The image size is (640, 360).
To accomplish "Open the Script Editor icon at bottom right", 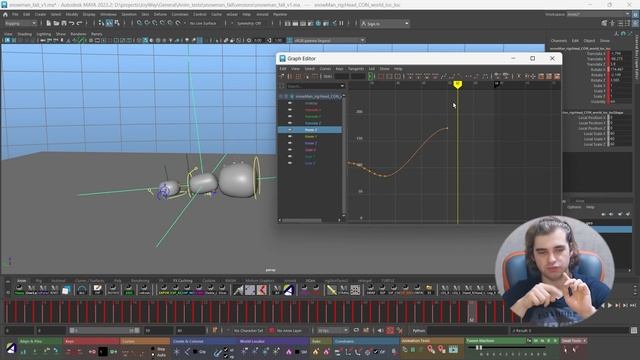I will click(634, 330).
